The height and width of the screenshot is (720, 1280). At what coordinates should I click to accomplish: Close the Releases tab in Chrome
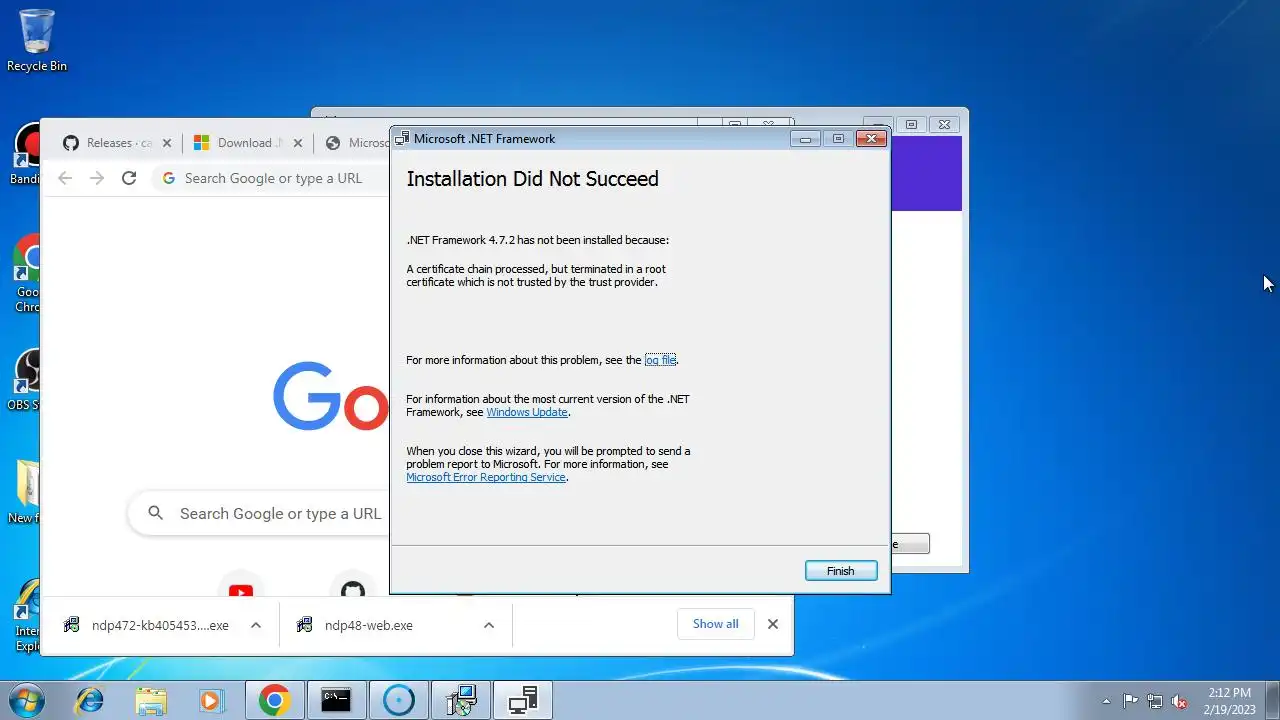point(167,143)
